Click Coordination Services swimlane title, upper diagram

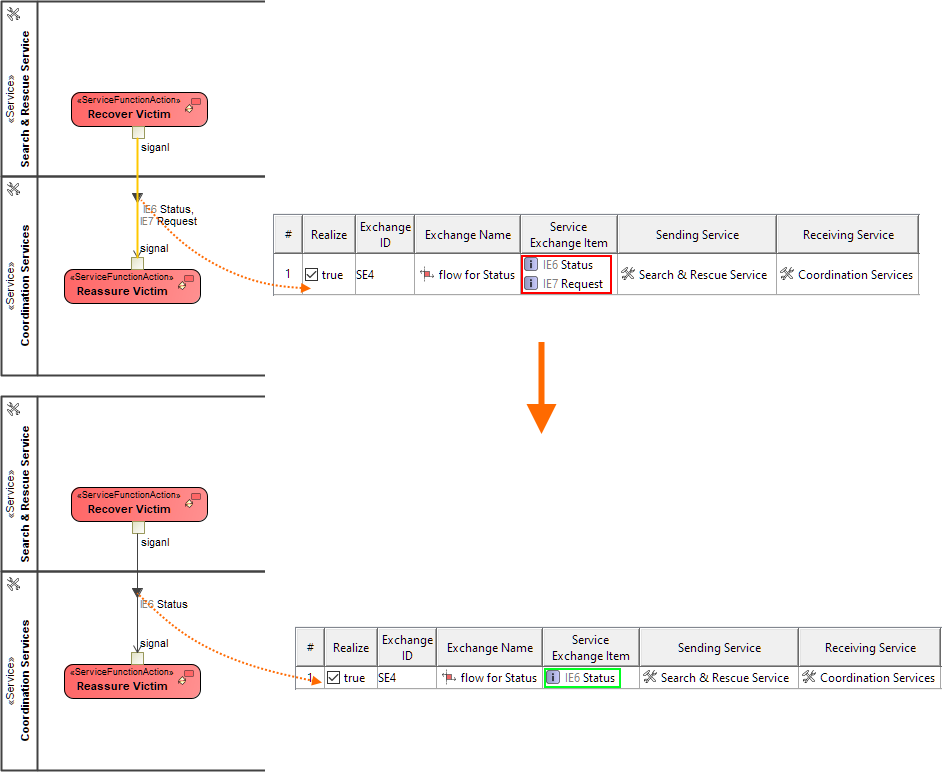tap(25, 285)
